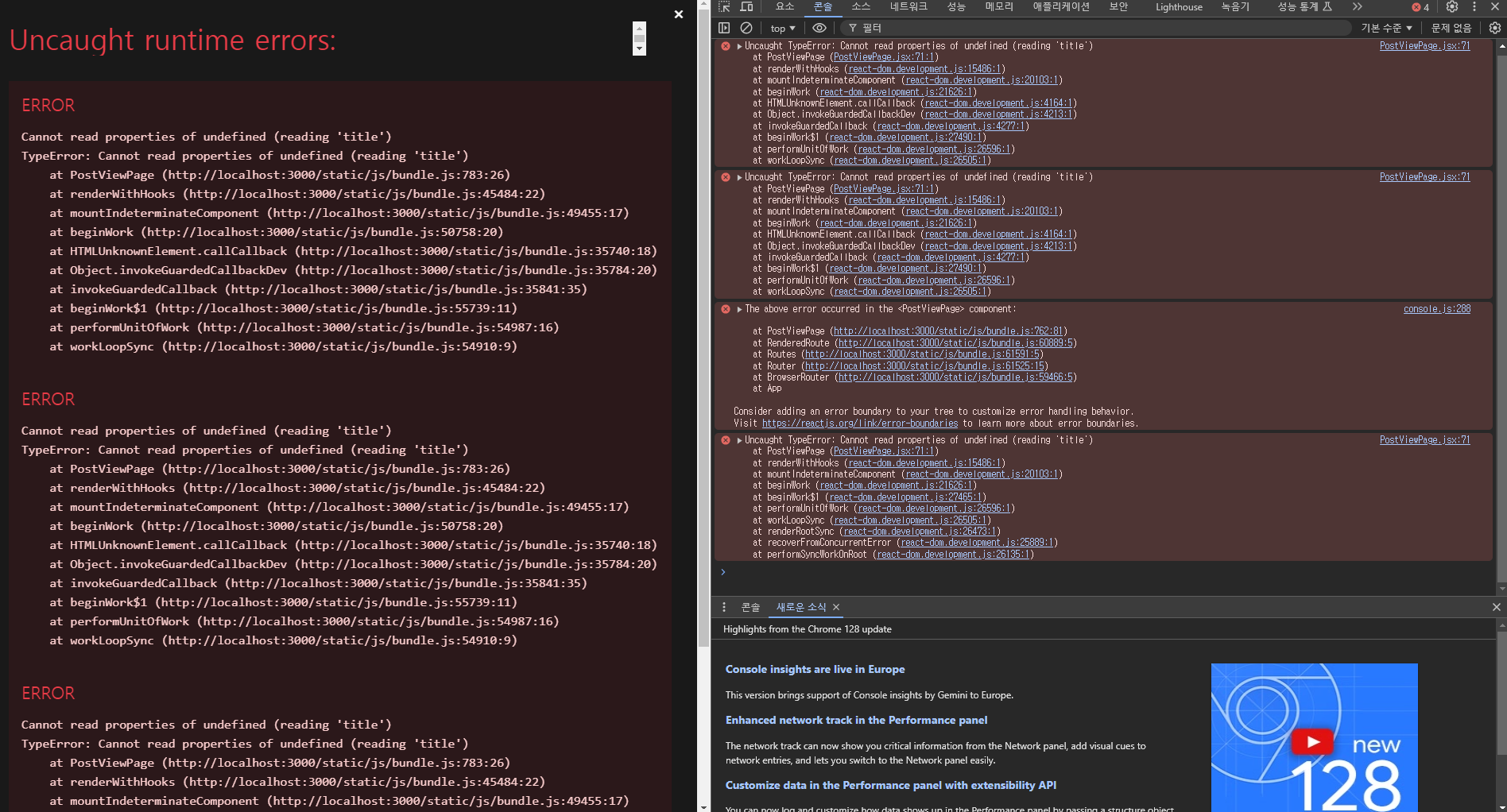Collapse 'The above error occurred' message
The height and width of the screenshot is (812, 1507).
coord(739,309)
